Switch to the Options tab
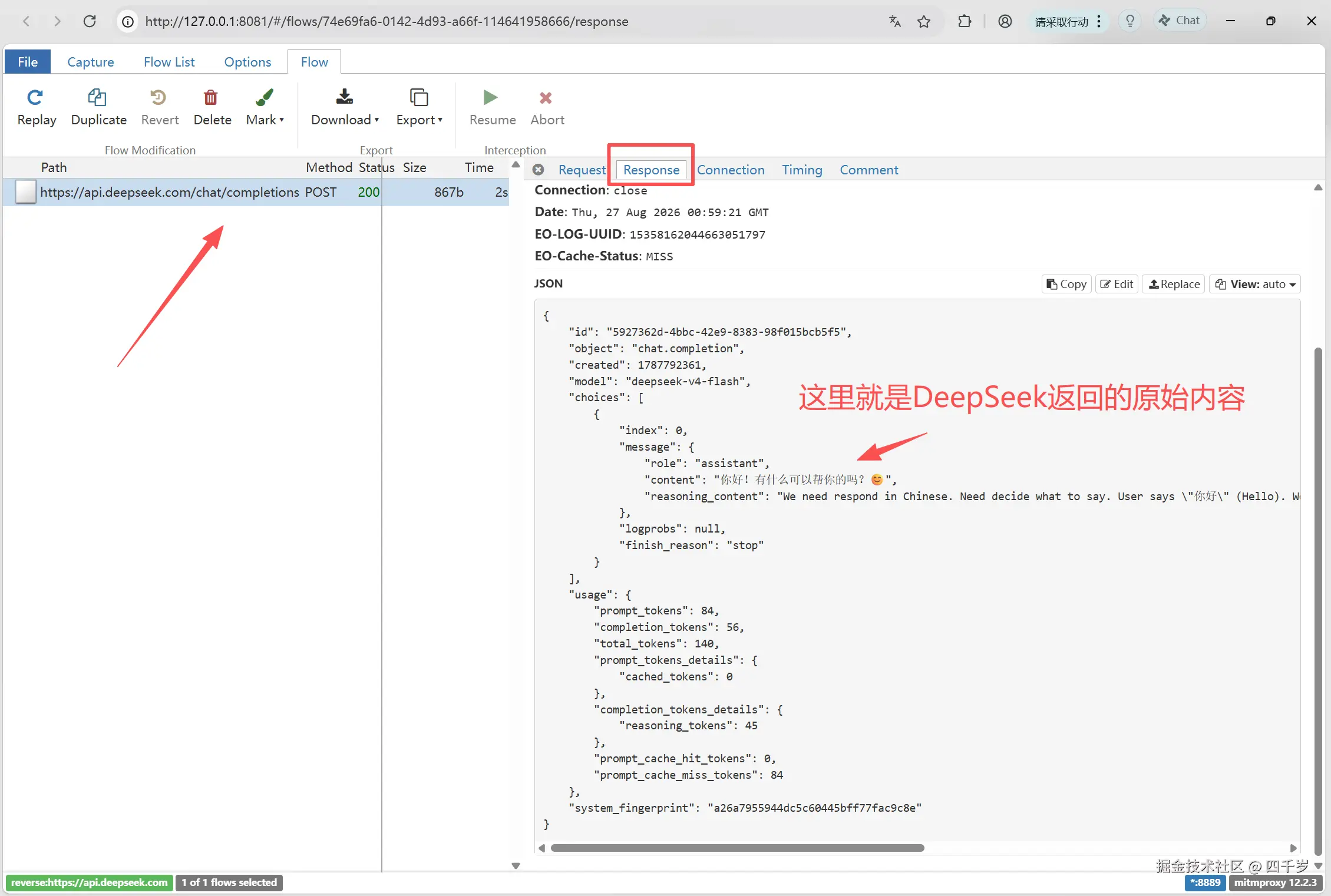 247,62
